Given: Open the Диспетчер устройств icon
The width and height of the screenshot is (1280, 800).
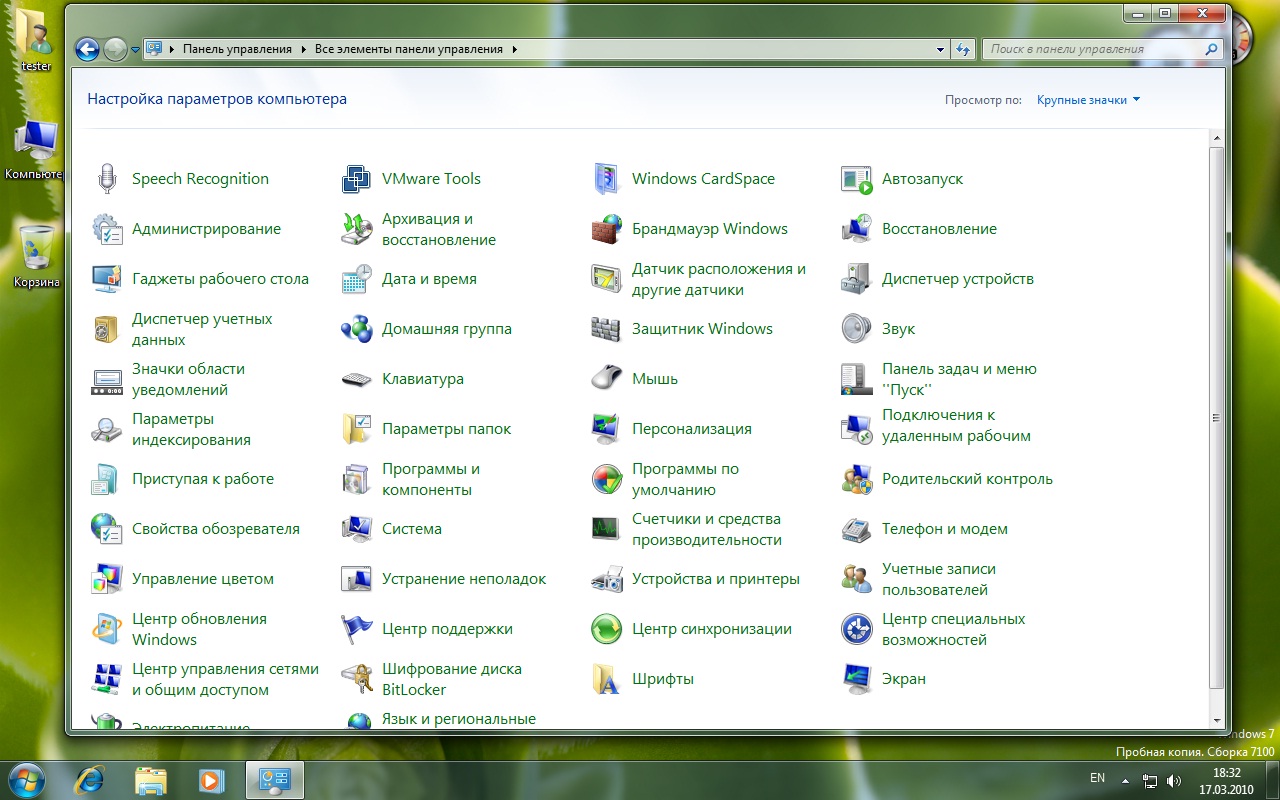Looking at the screenshot, I should [857, 279].
